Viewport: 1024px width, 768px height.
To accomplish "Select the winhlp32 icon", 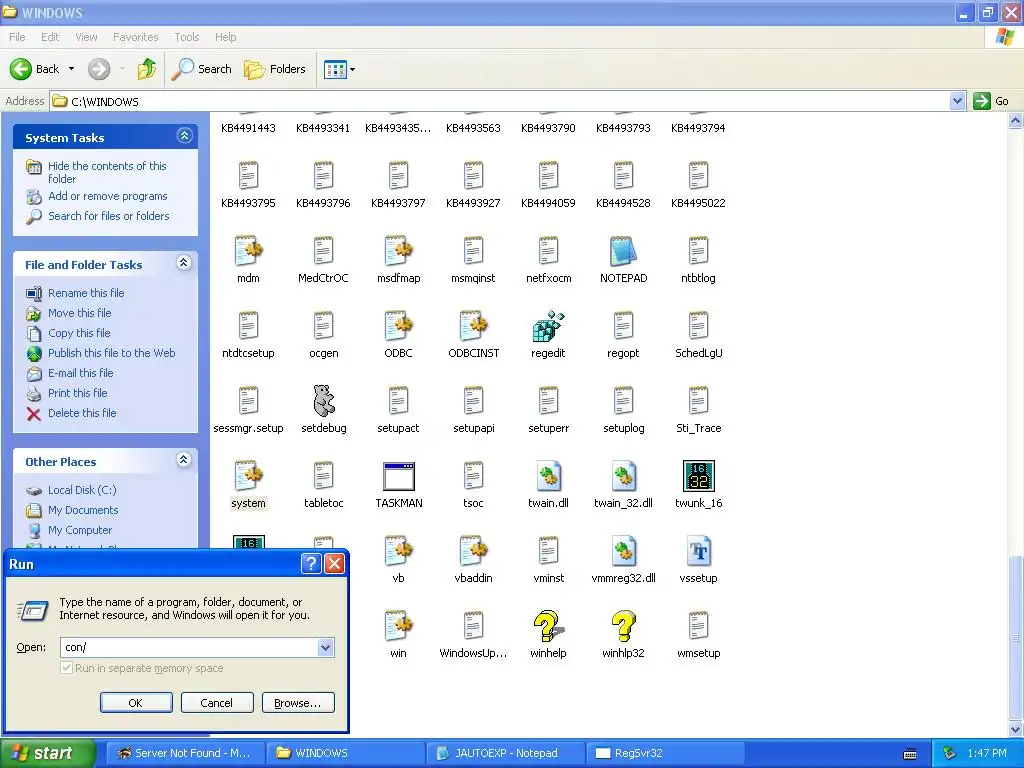I will click(x=623, y=626).
